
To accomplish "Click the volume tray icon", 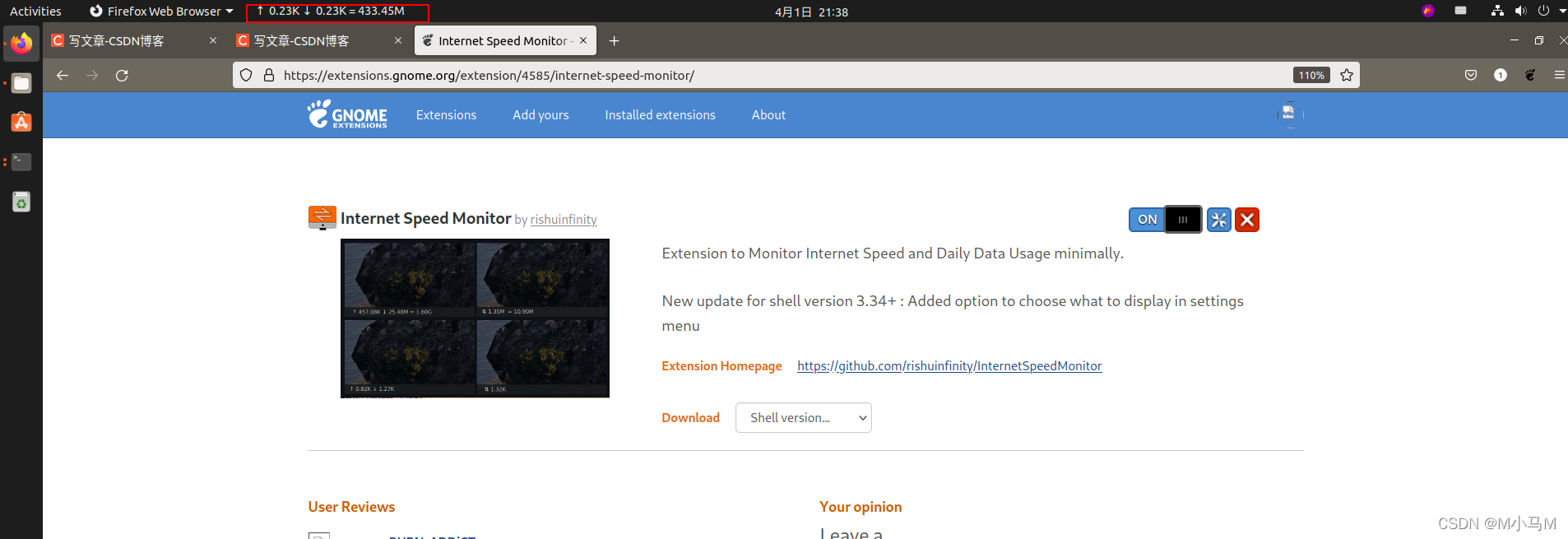I will click(1520, 11).
